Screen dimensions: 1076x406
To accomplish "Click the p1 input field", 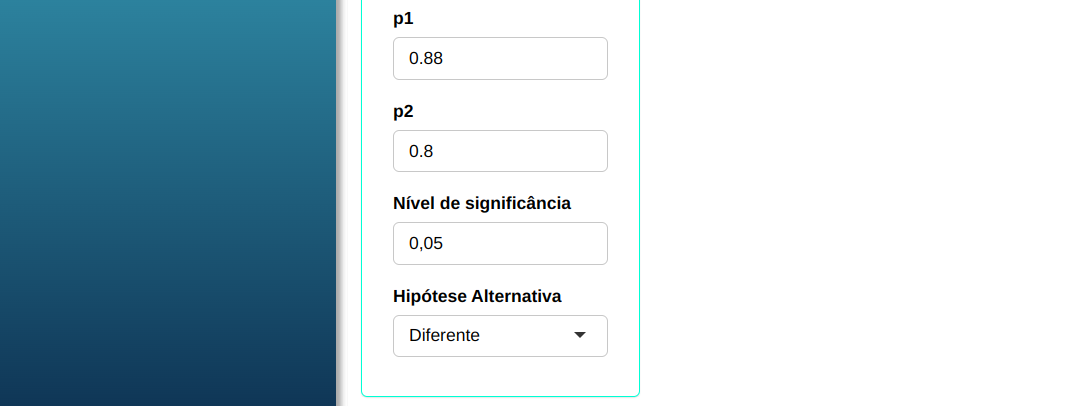I will pos(500,59).
